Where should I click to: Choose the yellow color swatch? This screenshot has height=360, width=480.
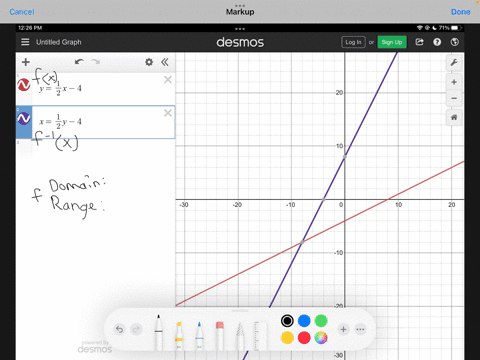pos(287,338)
